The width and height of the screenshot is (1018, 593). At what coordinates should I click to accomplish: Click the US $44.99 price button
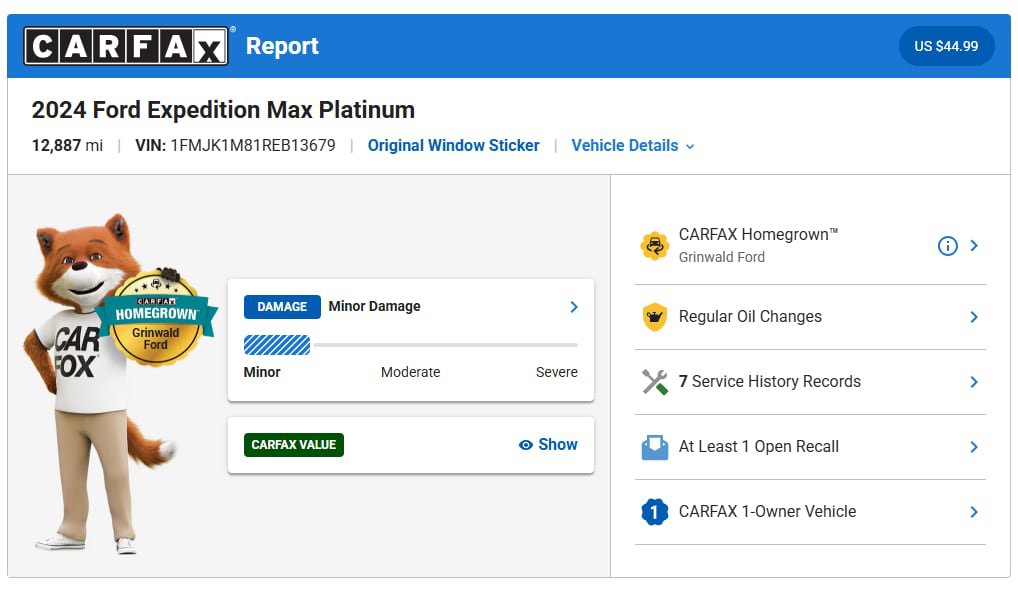click(x=946, y=46)
